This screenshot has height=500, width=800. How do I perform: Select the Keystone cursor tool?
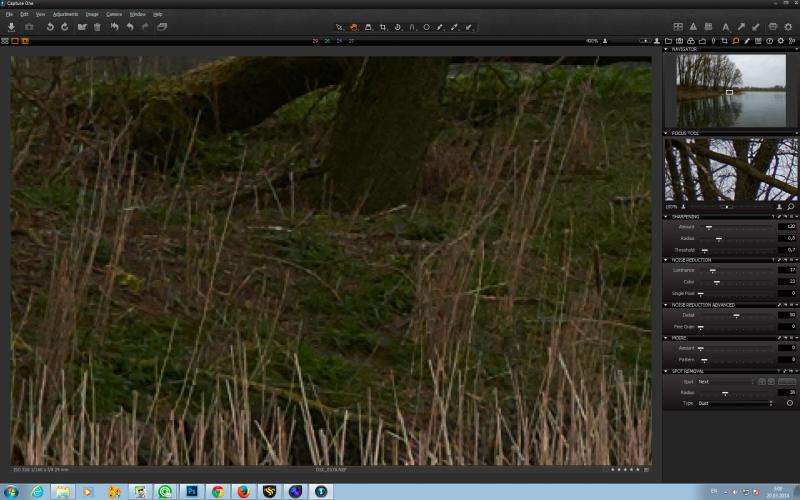pos(412,27)
